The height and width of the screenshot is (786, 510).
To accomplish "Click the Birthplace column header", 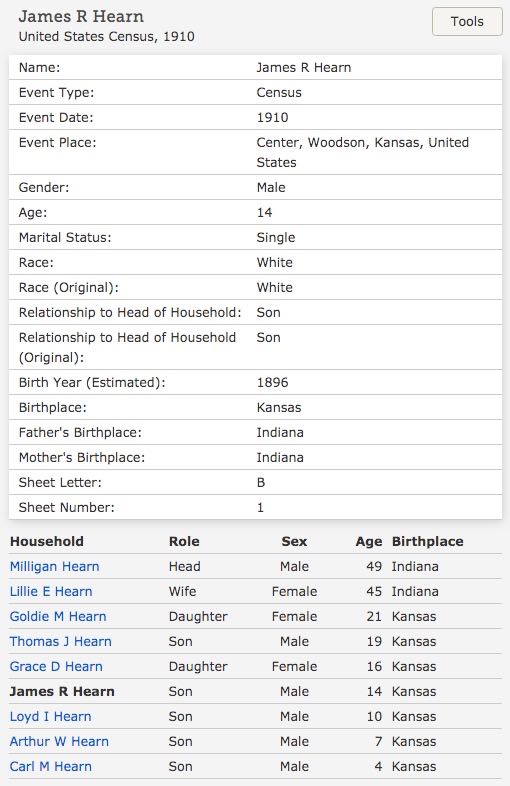I will pyautogui.click(x=428, y=541).
